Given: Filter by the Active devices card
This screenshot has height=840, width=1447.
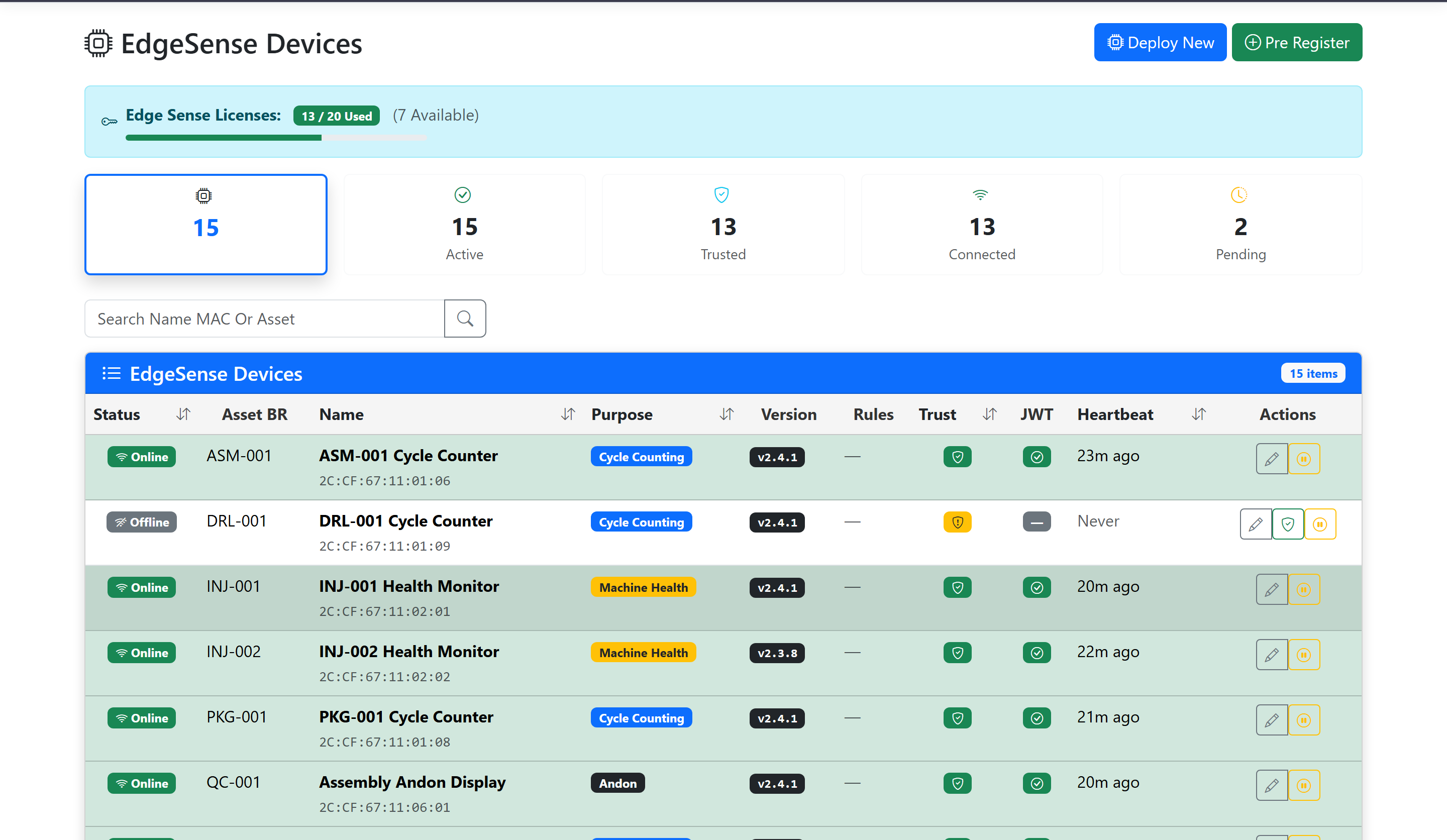Looking at the screenshot, I should point(464,225).
